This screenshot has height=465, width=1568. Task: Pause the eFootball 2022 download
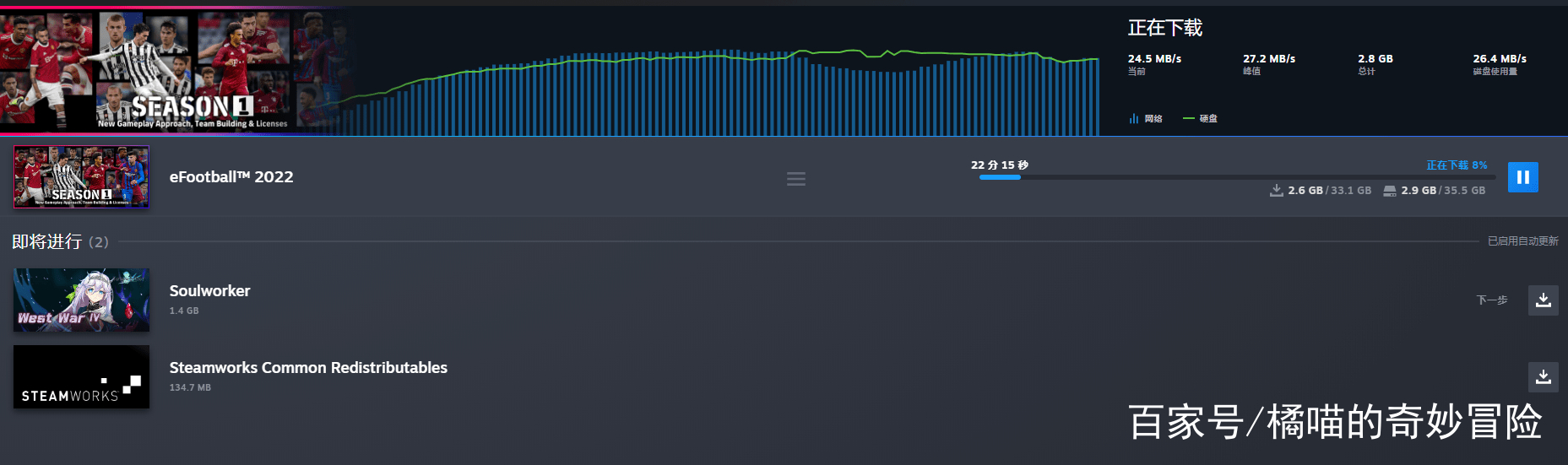(1522, 177)
